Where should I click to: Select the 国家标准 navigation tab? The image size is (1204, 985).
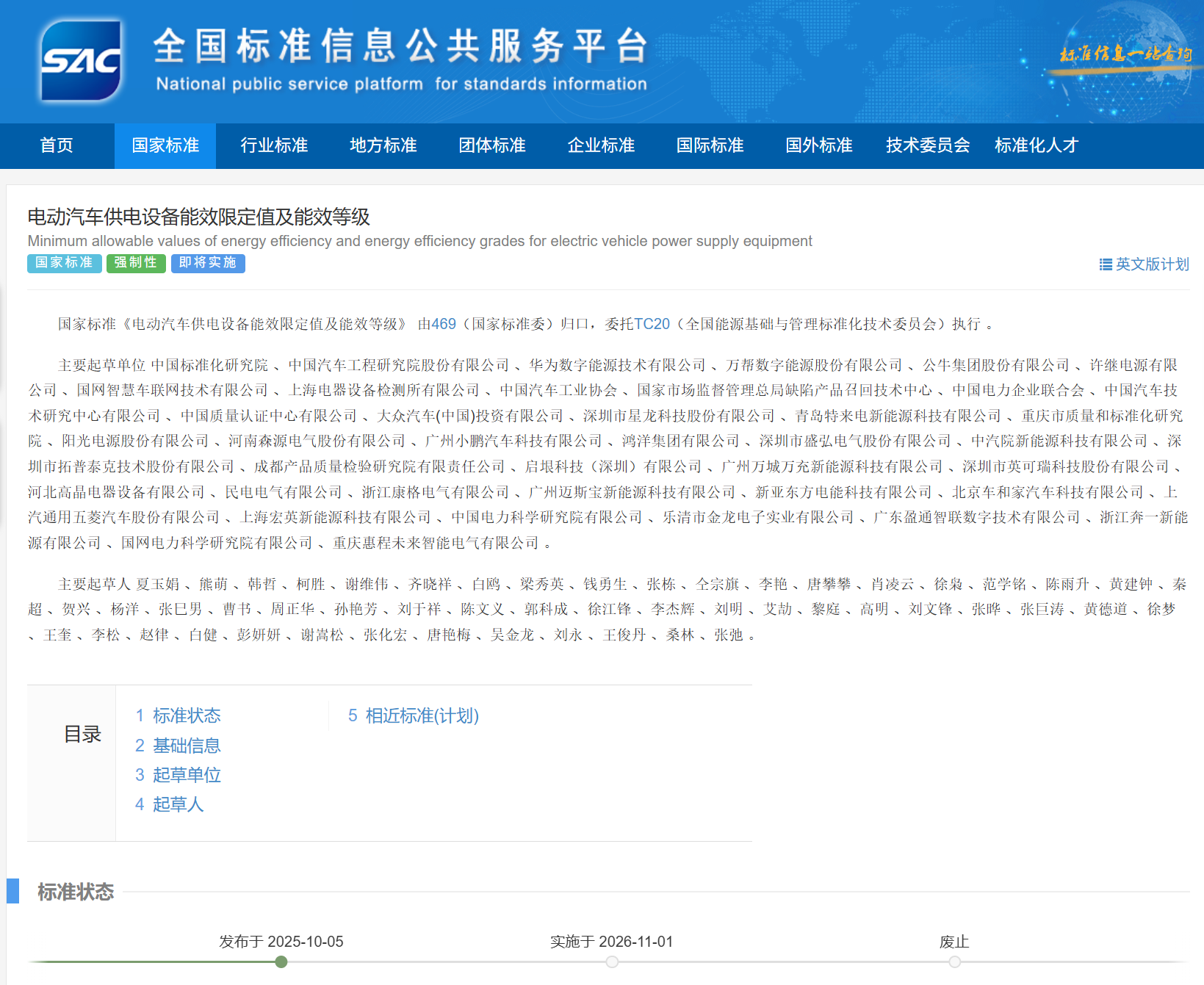pyautogui.click(x=165, y=145)
